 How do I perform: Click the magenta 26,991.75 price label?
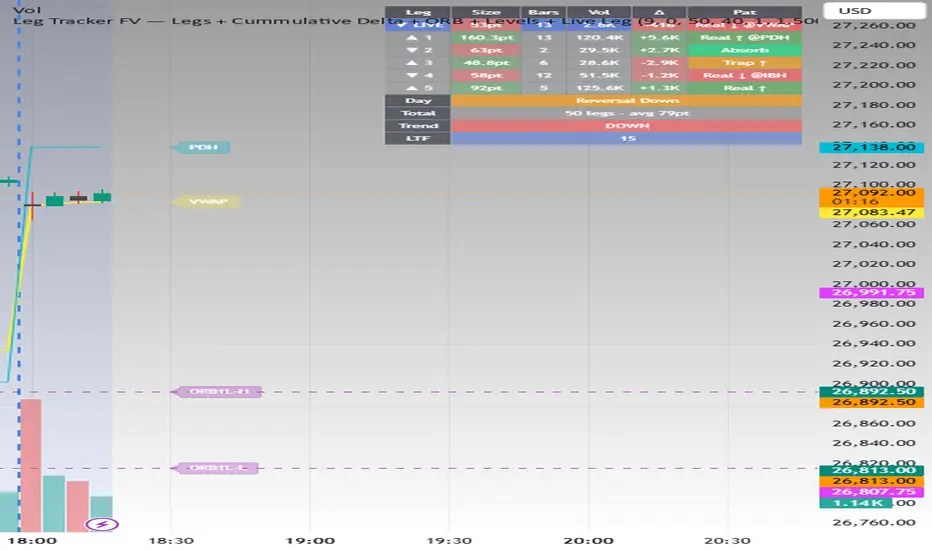click(x=871, y=293)
